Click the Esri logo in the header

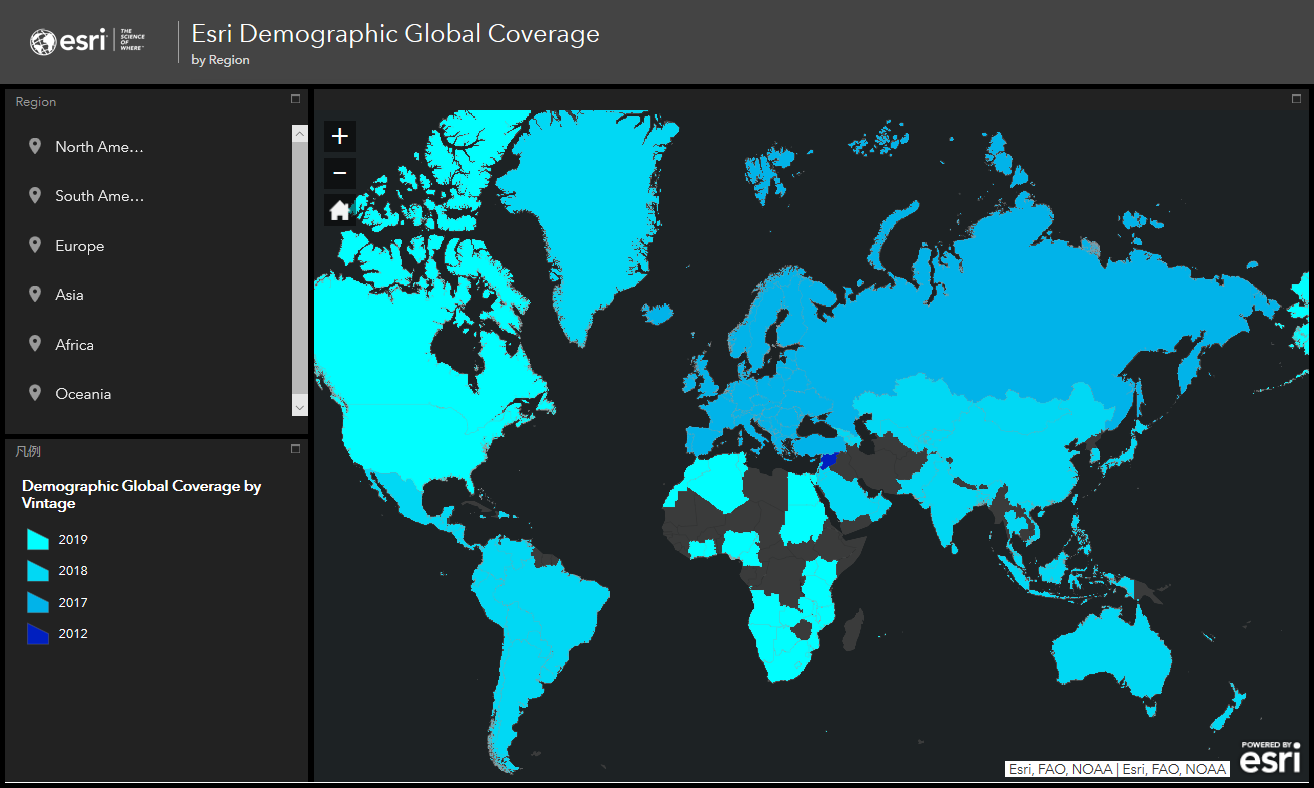[x=87, y=42]
